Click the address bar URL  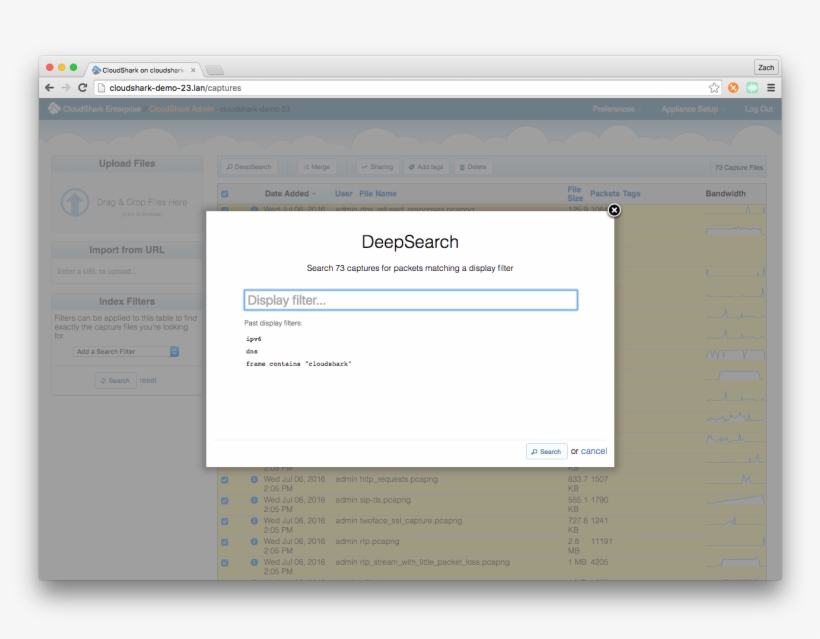pyautogui.click(x=400, y=88)
